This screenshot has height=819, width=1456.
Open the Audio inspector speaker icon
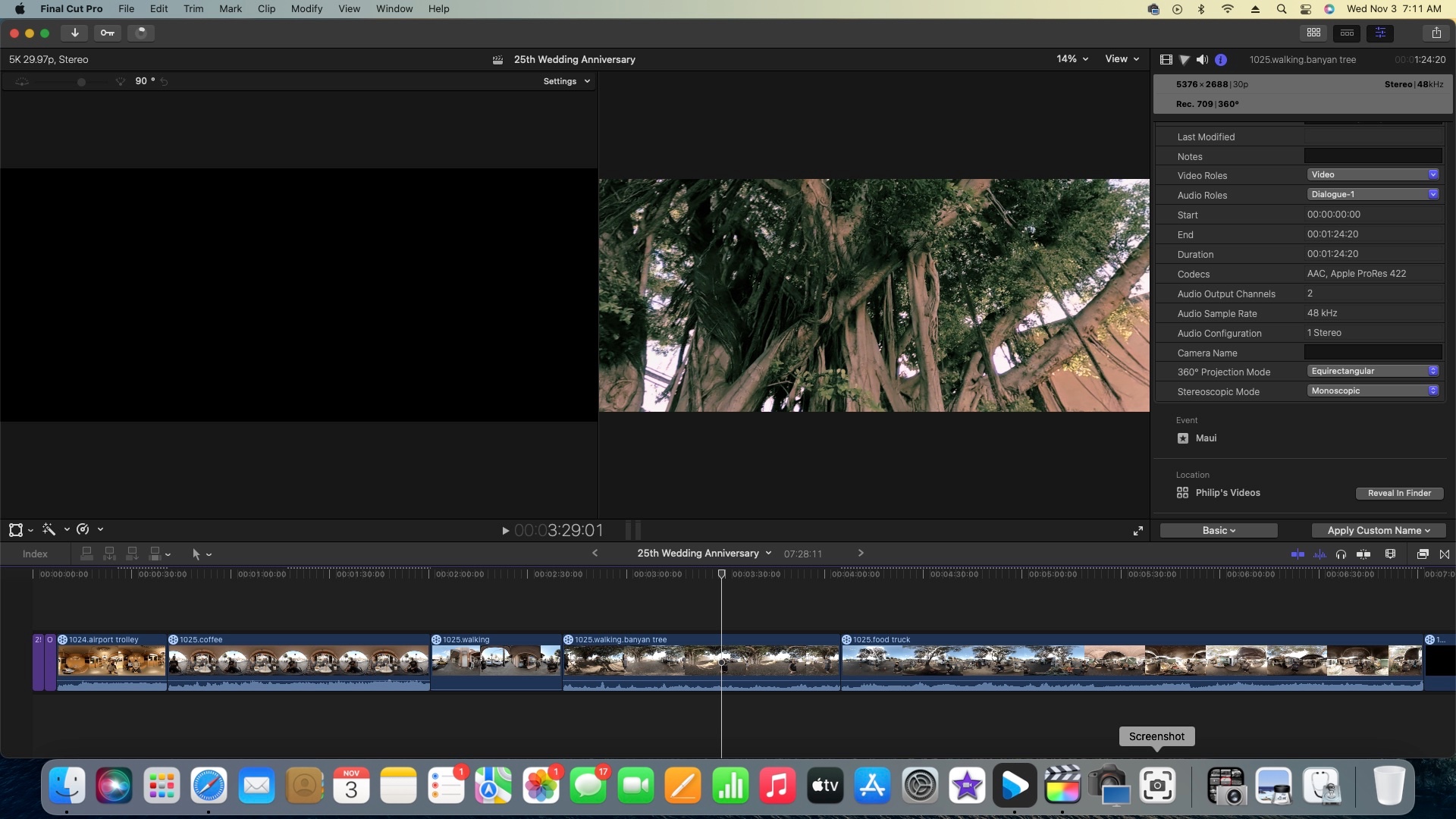point(1202,60)
